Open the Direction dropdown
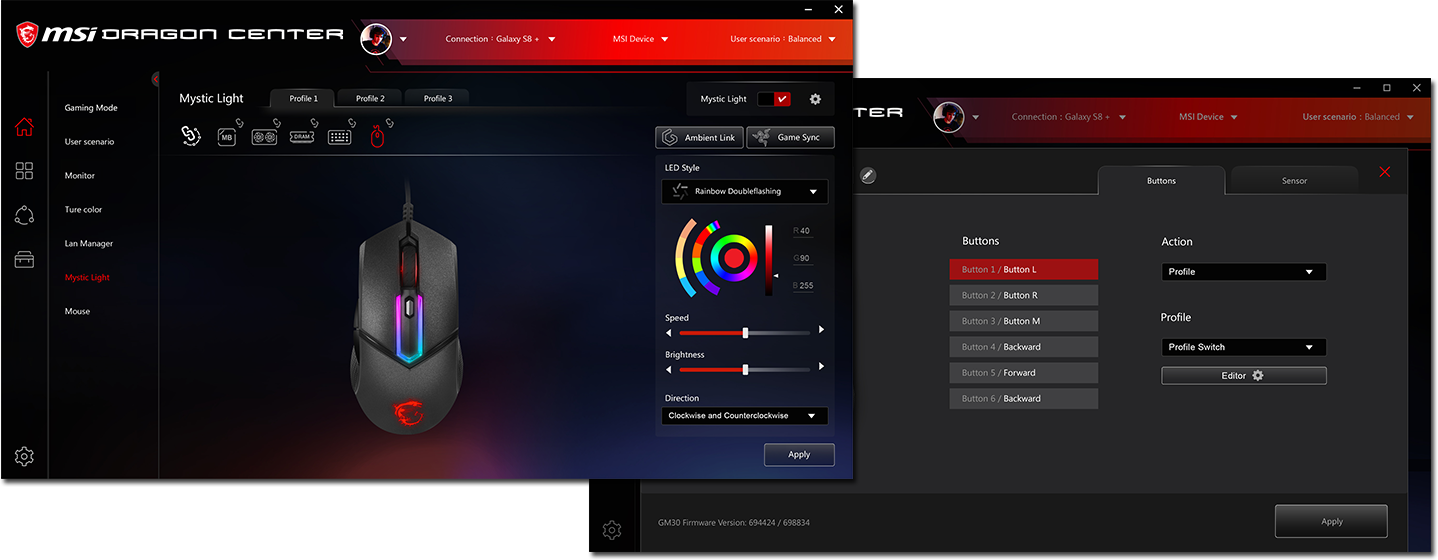 tap(745, 416)
